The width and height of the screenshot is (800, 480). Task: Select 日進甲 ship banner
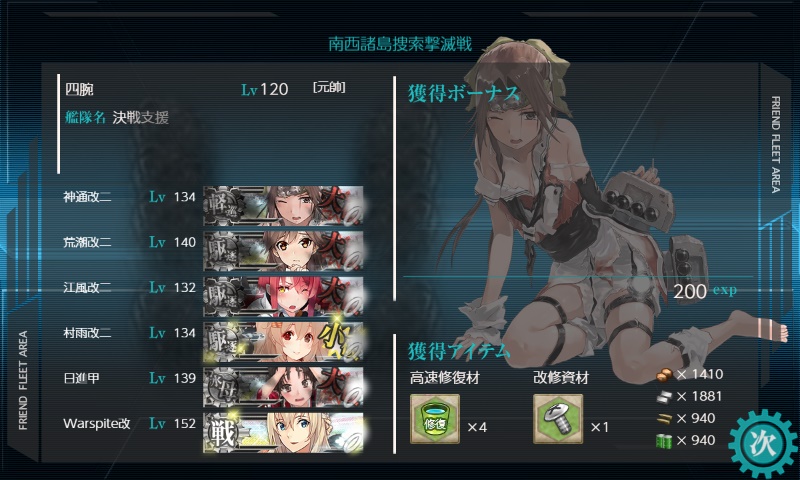coord(283,387)
